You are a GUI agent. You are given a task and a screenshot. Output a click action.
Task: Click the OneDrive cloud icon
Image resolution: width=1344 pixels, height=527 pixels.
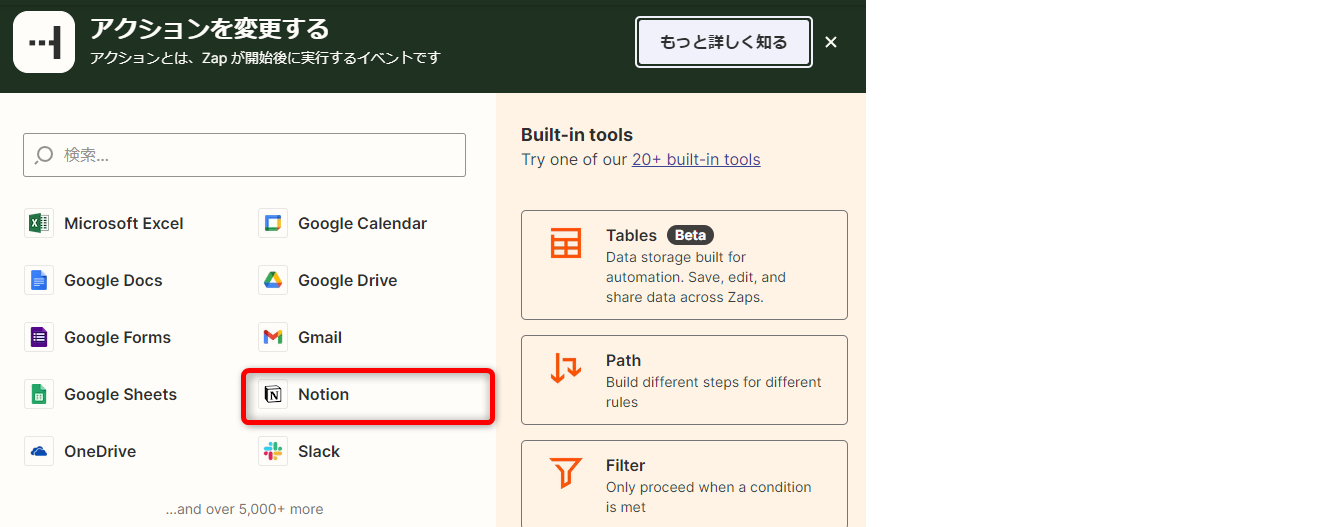(x=39, y=451)
